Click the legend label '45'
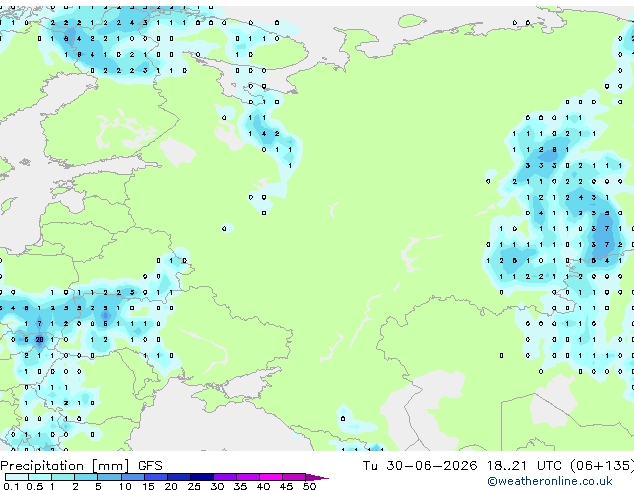The width and height of the screenshot is (634, 490). (286, 486)
